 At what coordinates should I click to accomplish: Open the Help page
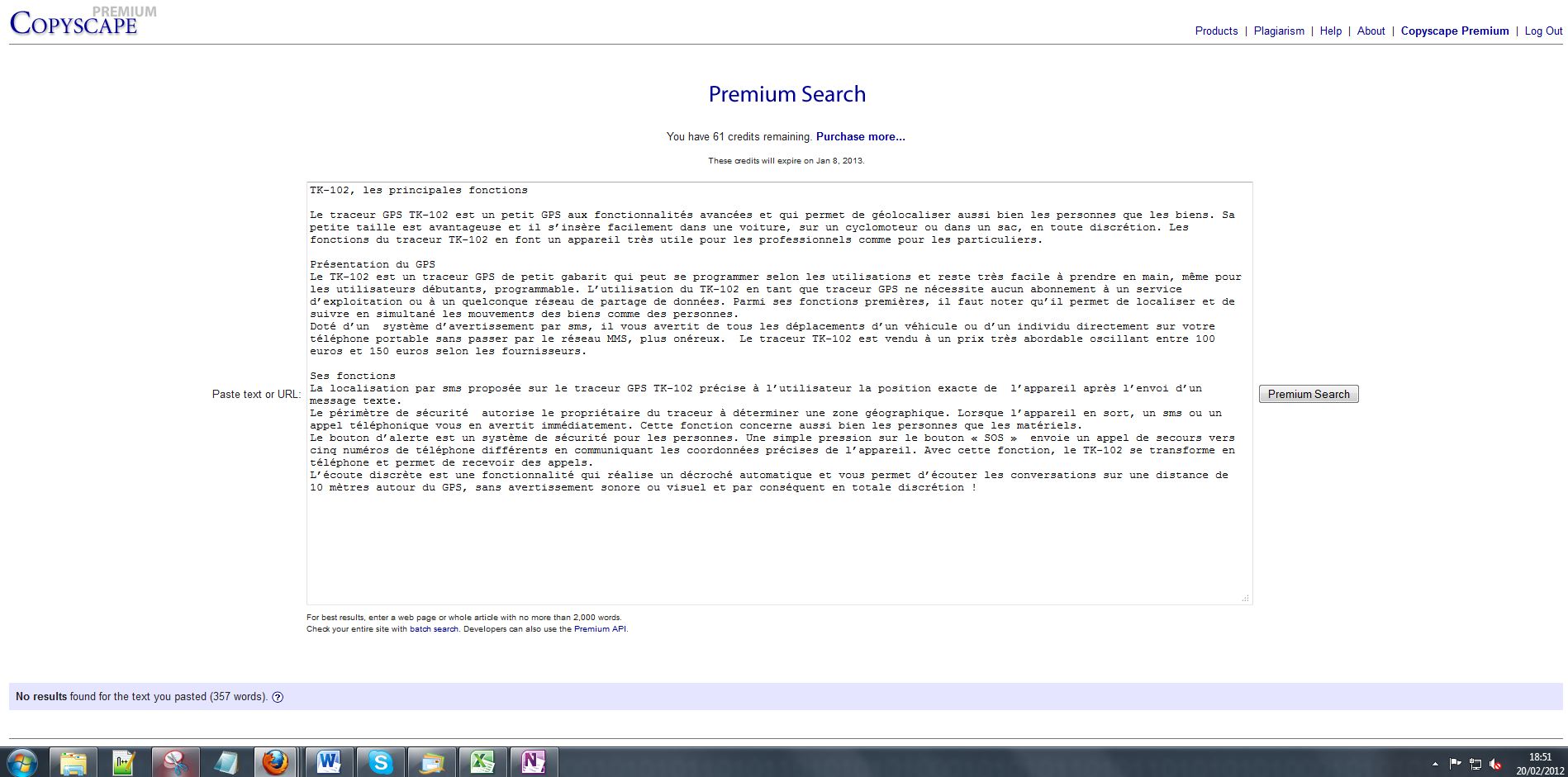[x=1330, y=31]
